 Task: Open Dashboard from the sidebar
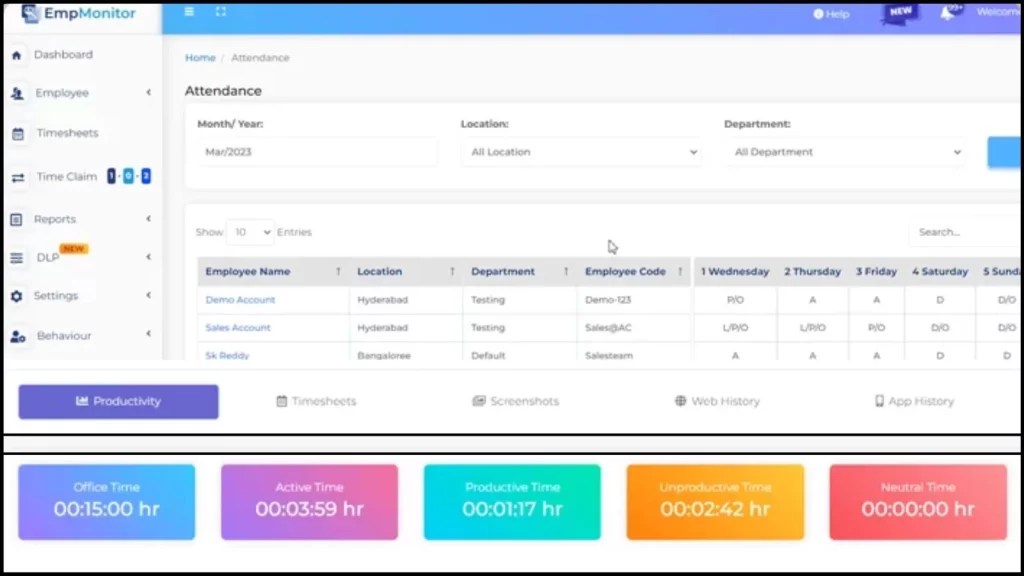(63, 55)
